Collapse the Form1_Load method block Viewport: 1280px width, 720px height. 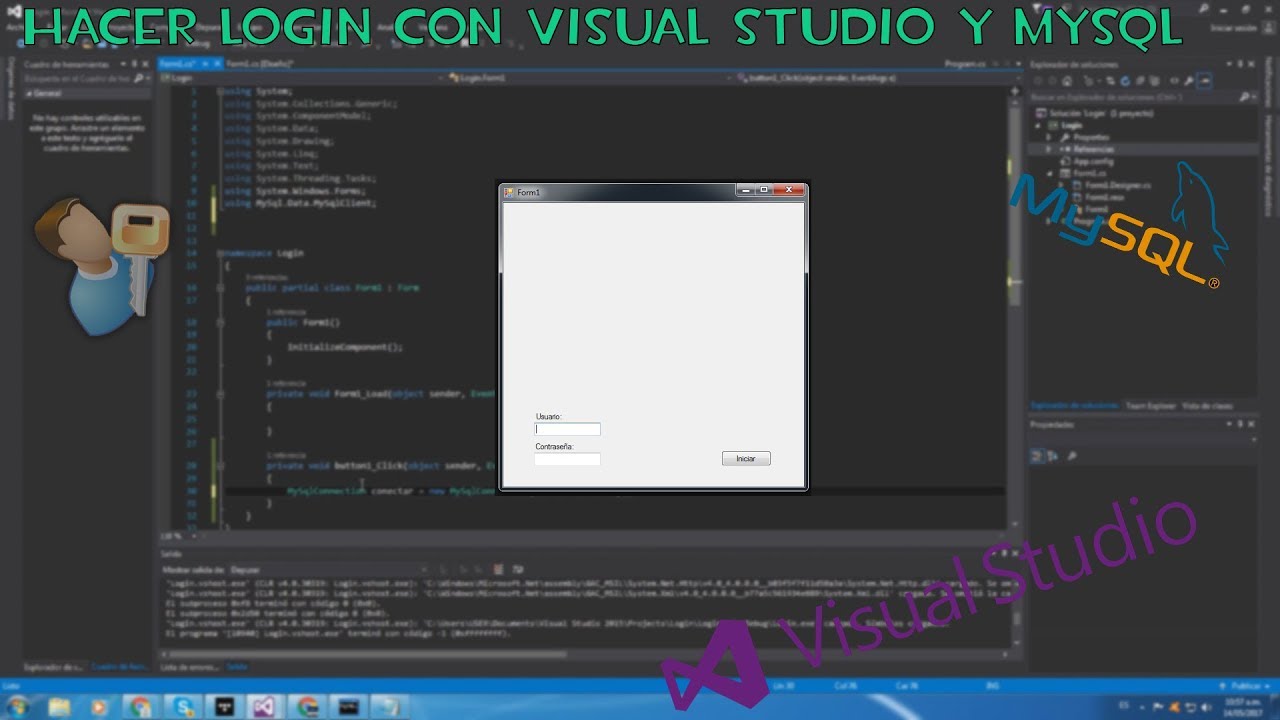pos(220,394)
